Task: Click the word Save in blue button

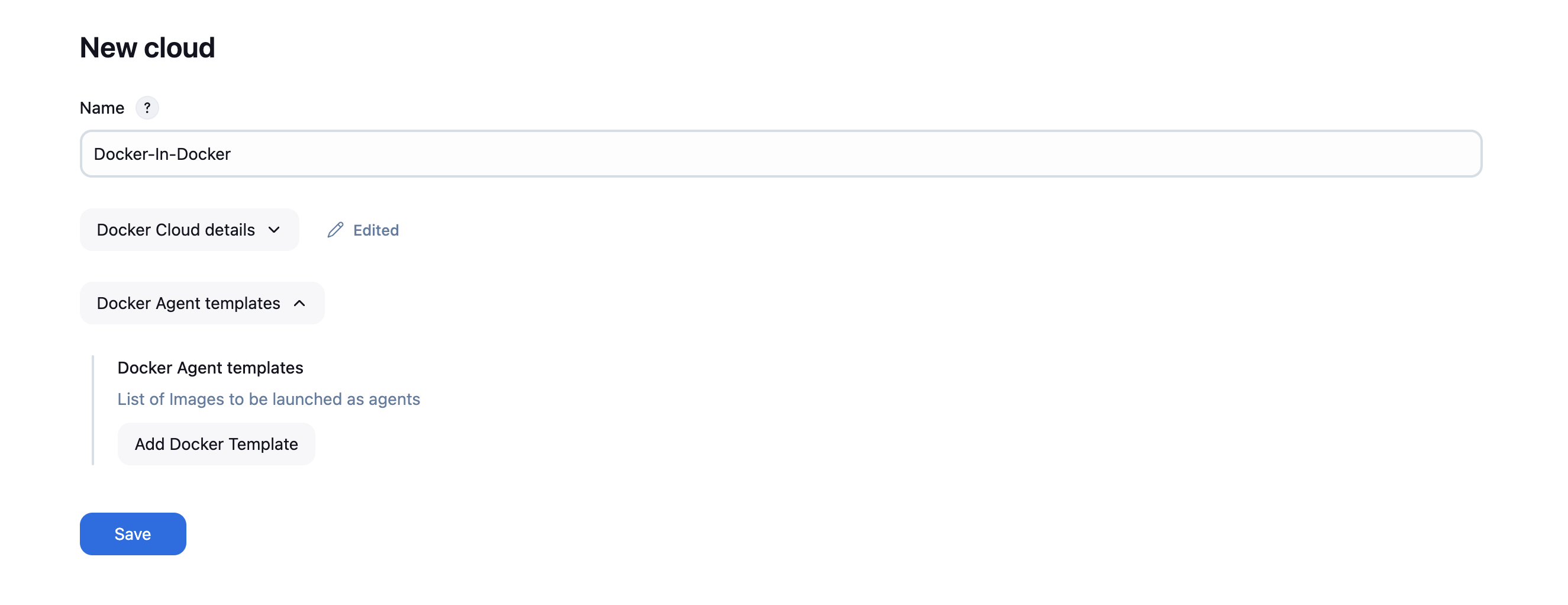Action: coord(133,534)
